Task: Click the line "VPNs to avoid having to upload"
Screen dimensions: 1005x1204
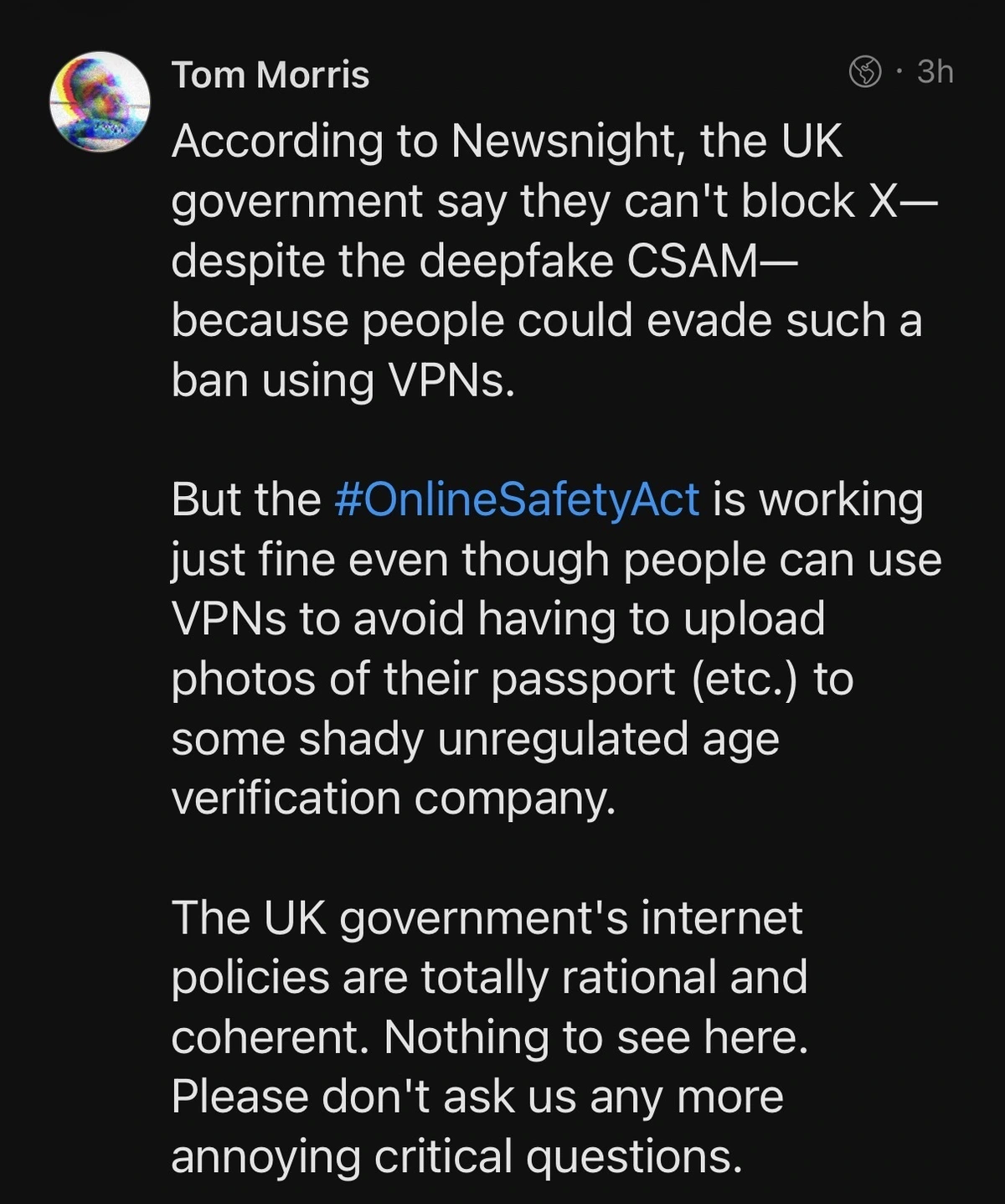Action: [x=497, y=618]
